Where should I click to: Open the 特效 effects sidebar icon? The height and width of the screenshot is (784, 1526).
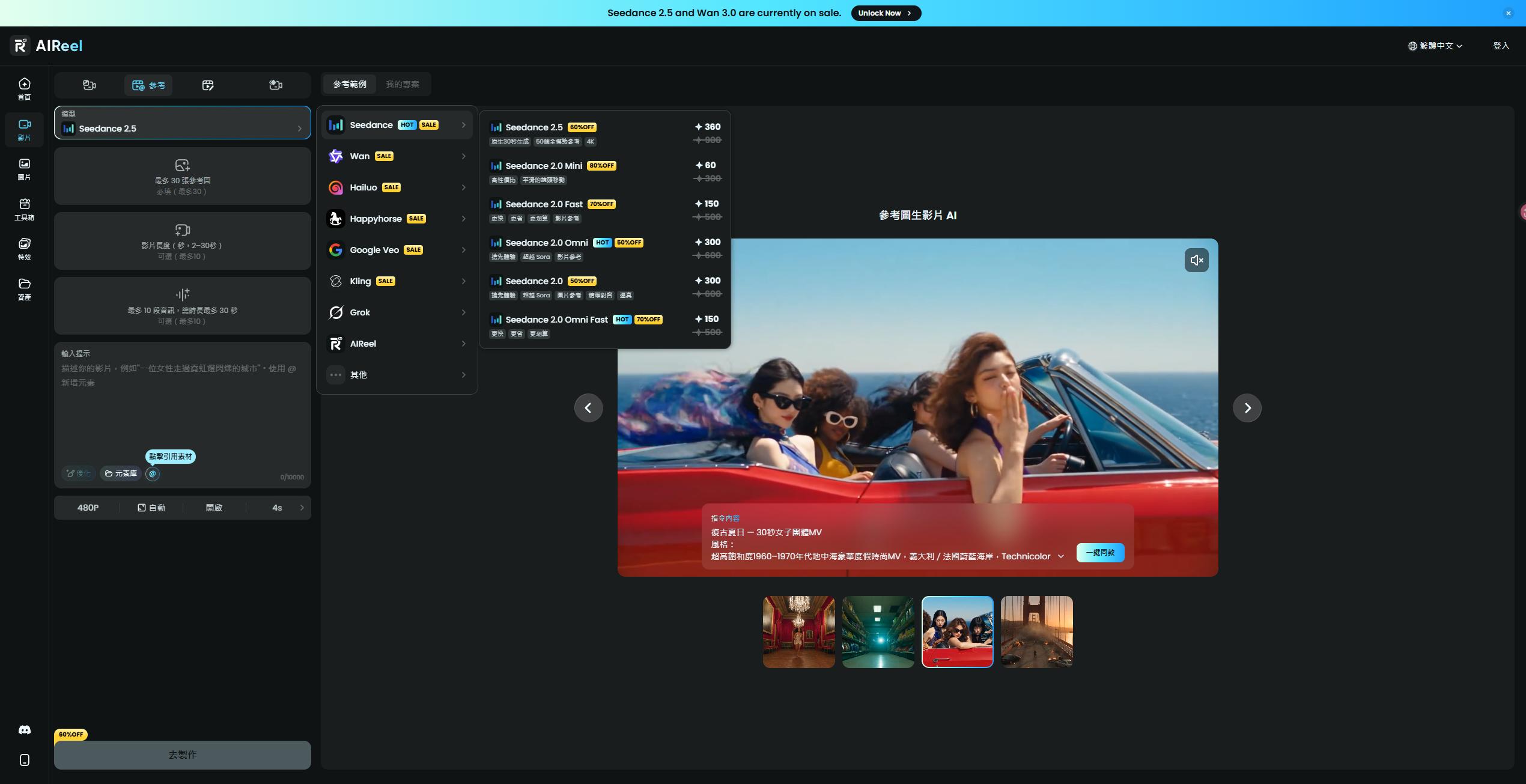pos(24,249)
